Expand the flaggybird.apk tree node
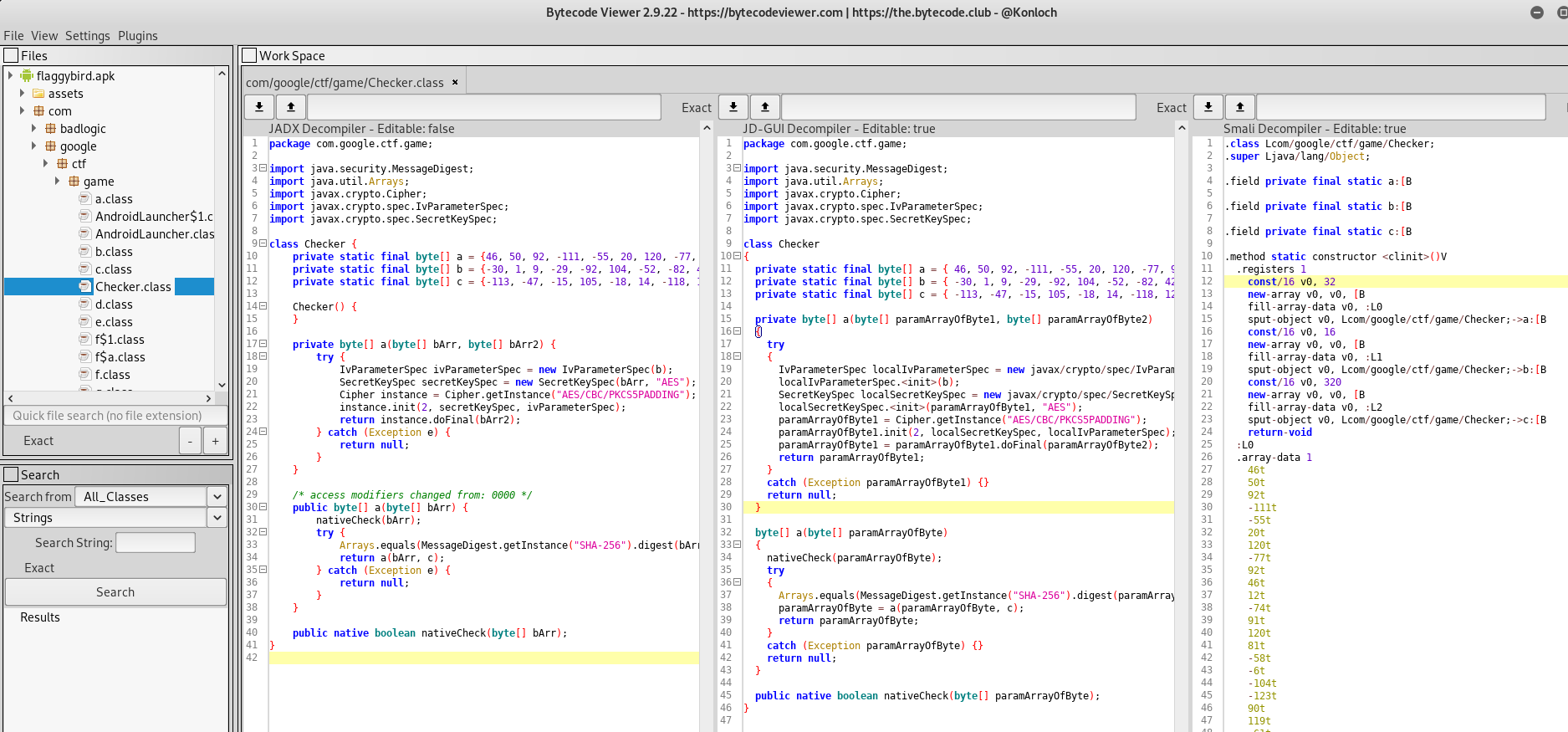1568x732 pixels. tap(10, 75)
